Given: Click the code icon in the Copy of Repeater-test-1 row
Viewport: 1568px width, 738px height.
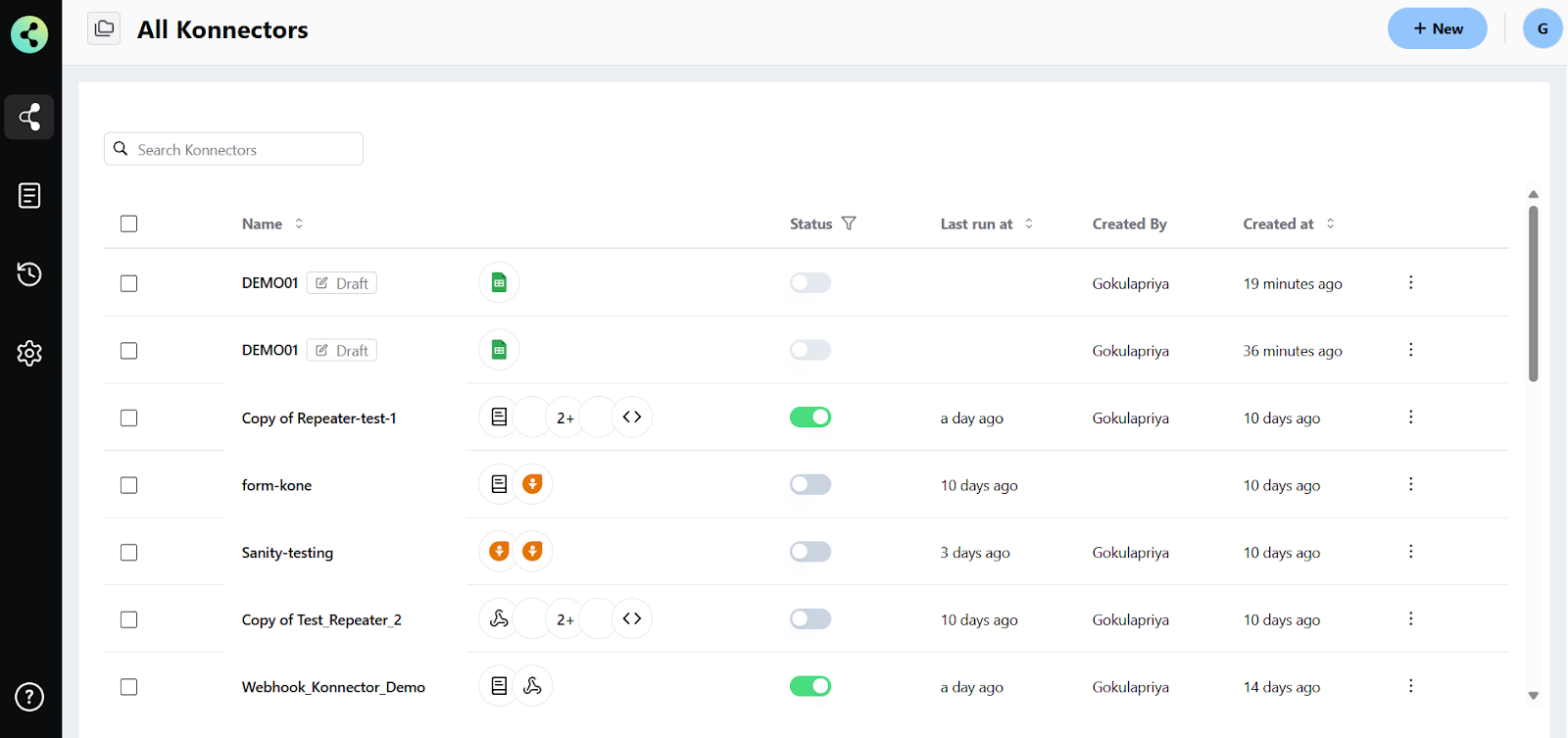Looking at the screenshot, I should pos(632,417).
